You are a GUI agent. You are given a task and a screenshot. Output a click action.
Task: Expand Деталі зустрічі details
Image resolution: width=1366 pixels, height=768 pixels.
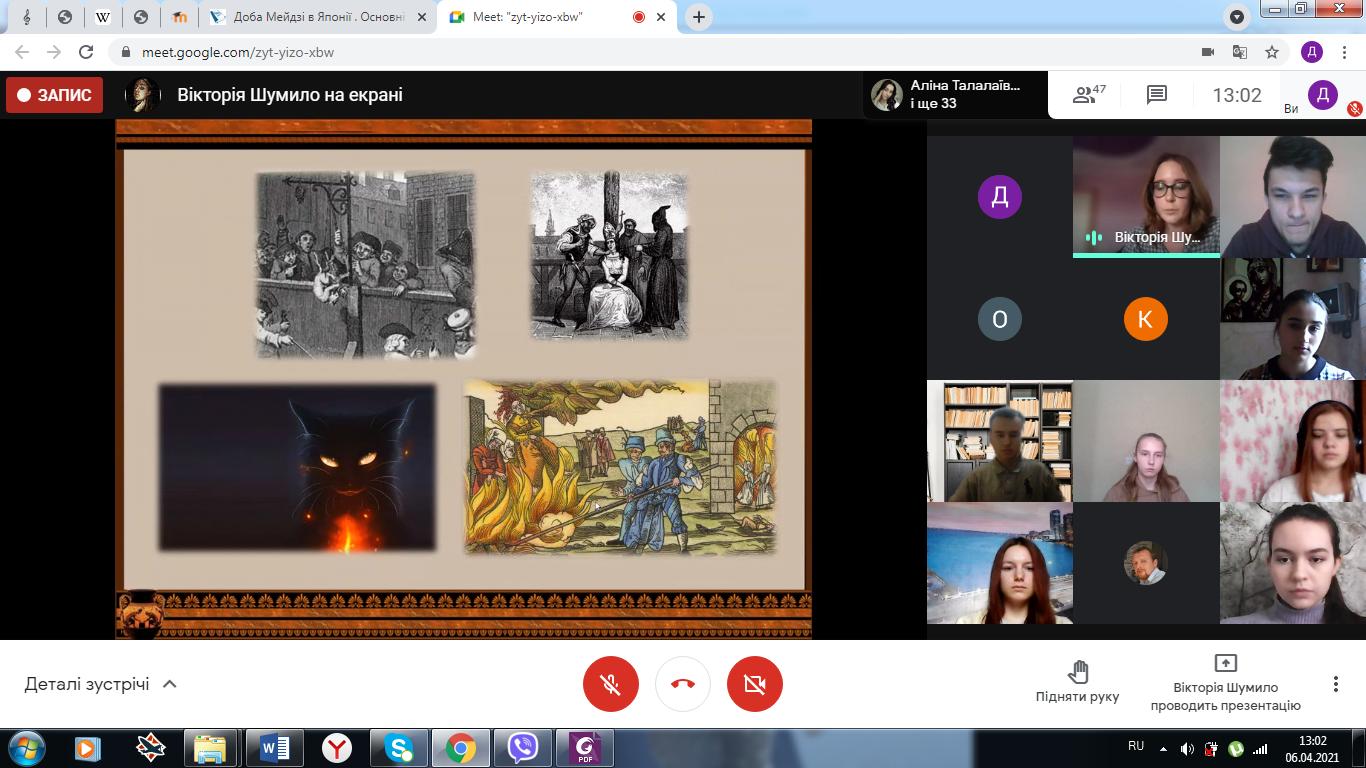pos(100,684)
